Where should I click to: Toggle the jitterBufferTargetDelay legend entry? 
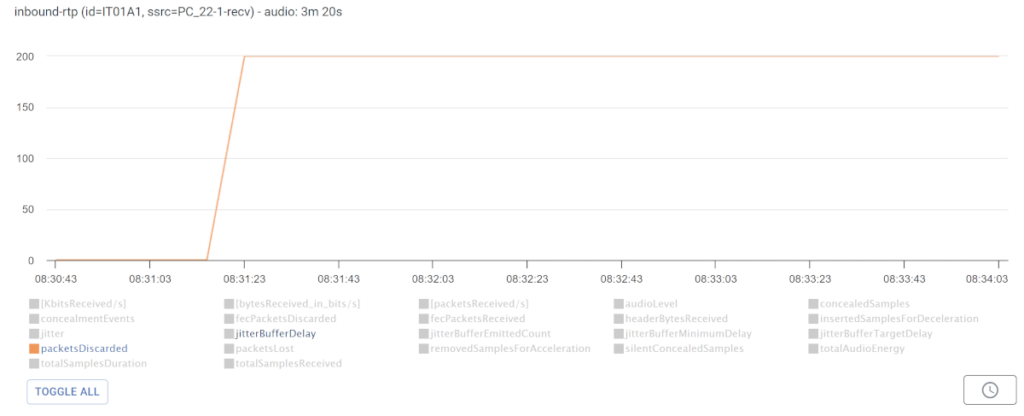pos(875,333)
